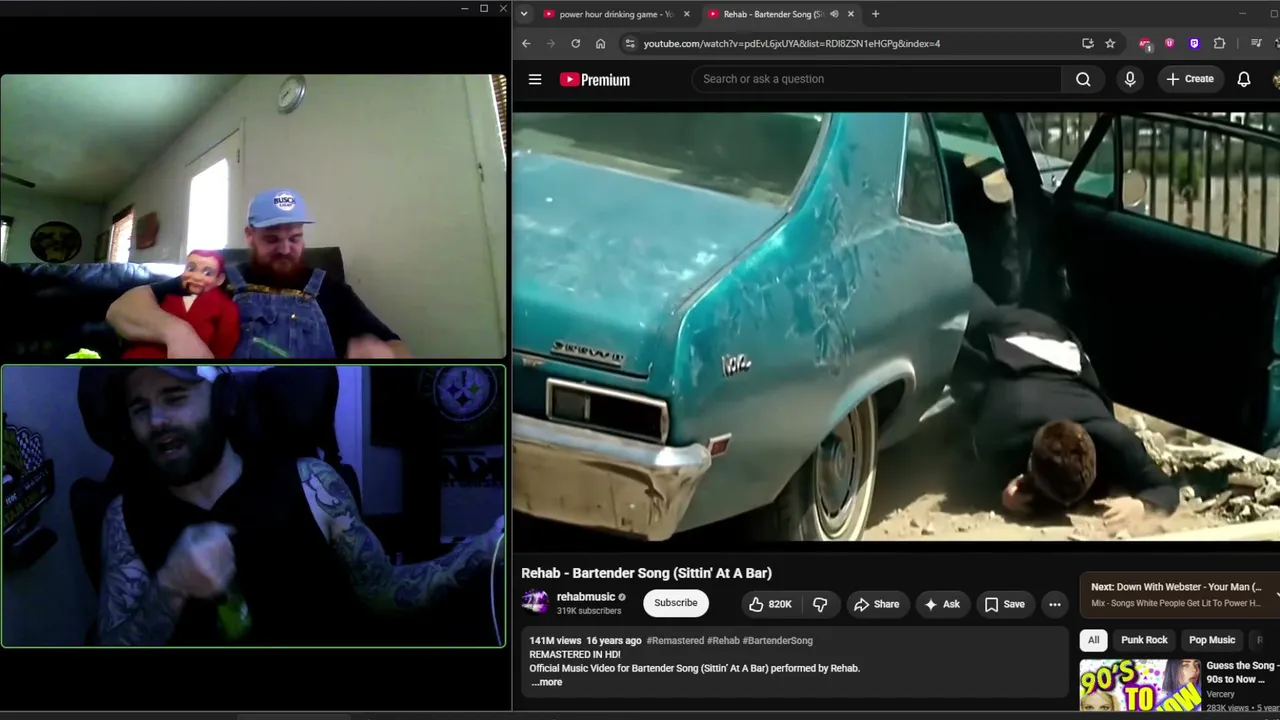Image resolution: width=1280 pixels, height=720 pixels.
Task: Focus the Search or ask a question field
Action: (x=876, y=79)
